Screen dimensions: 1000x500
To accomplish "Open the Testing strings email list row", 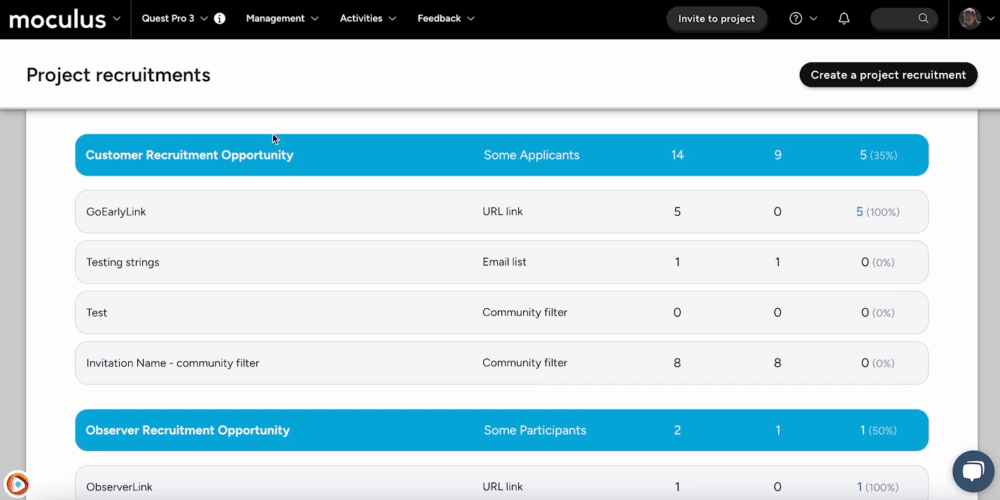I will click(x=123, y=262).
